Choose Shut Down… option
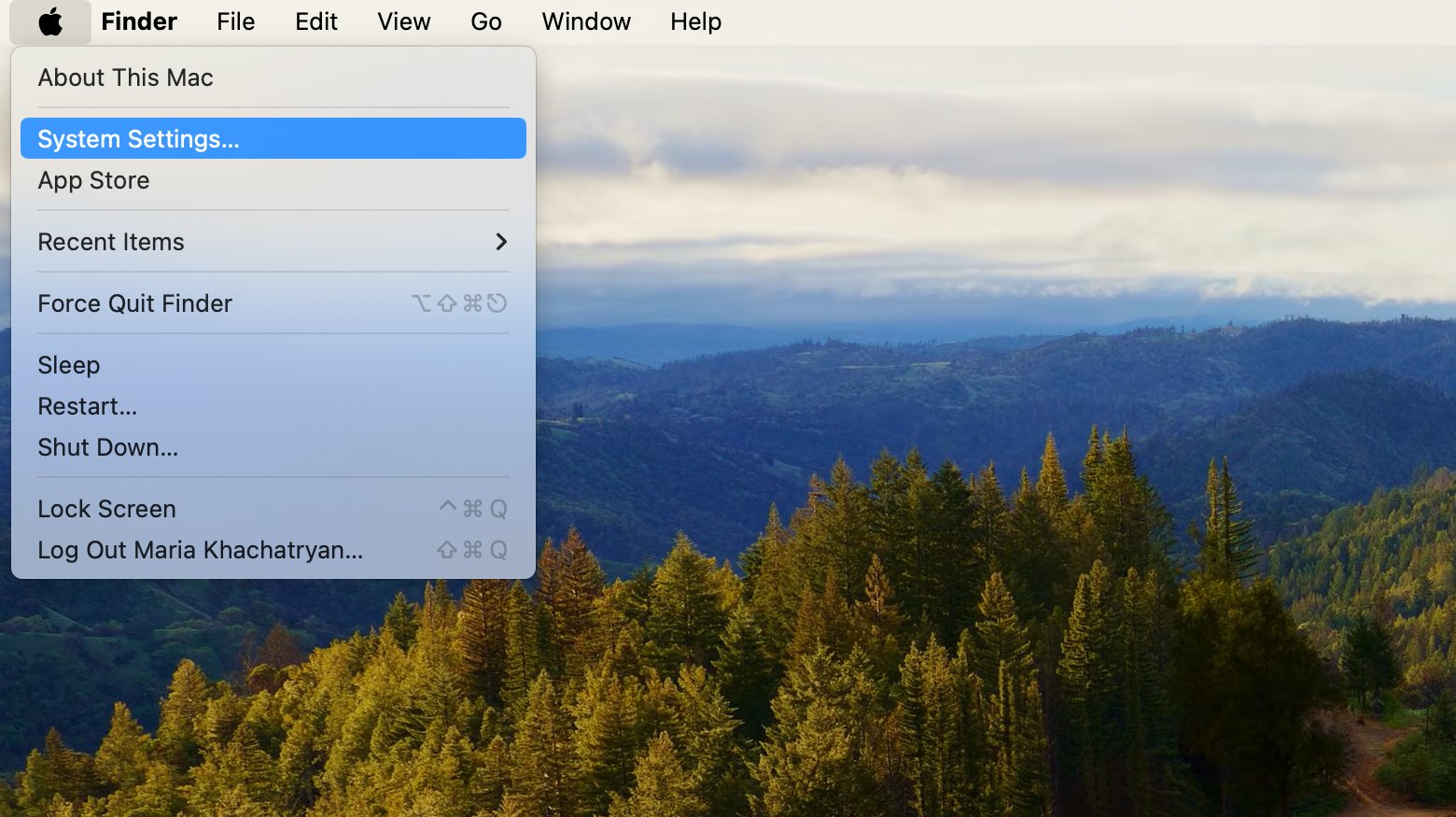Image resolution: width=1456 pixels, height=817 pixels. click(x=107, y=447)
